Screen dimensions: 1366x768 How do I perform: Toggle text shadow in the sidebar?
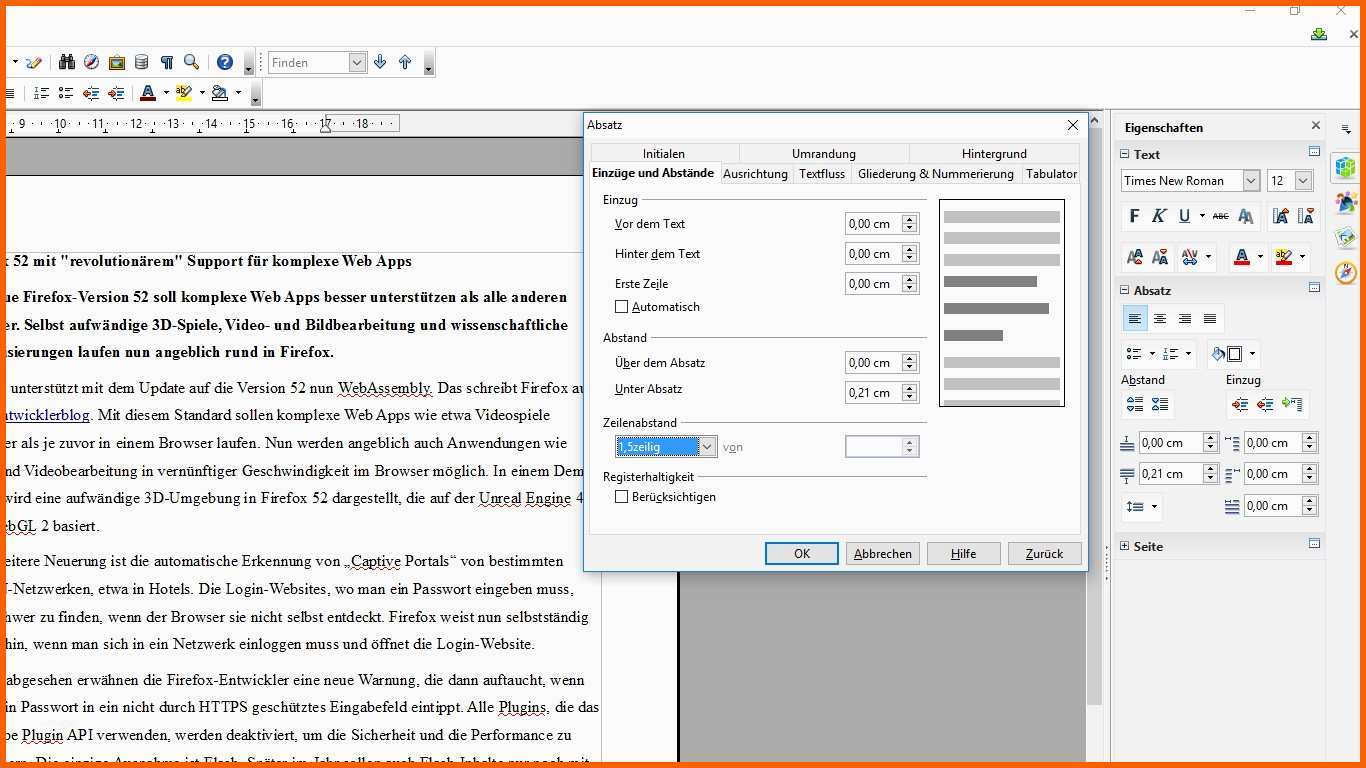(1246, 216)
